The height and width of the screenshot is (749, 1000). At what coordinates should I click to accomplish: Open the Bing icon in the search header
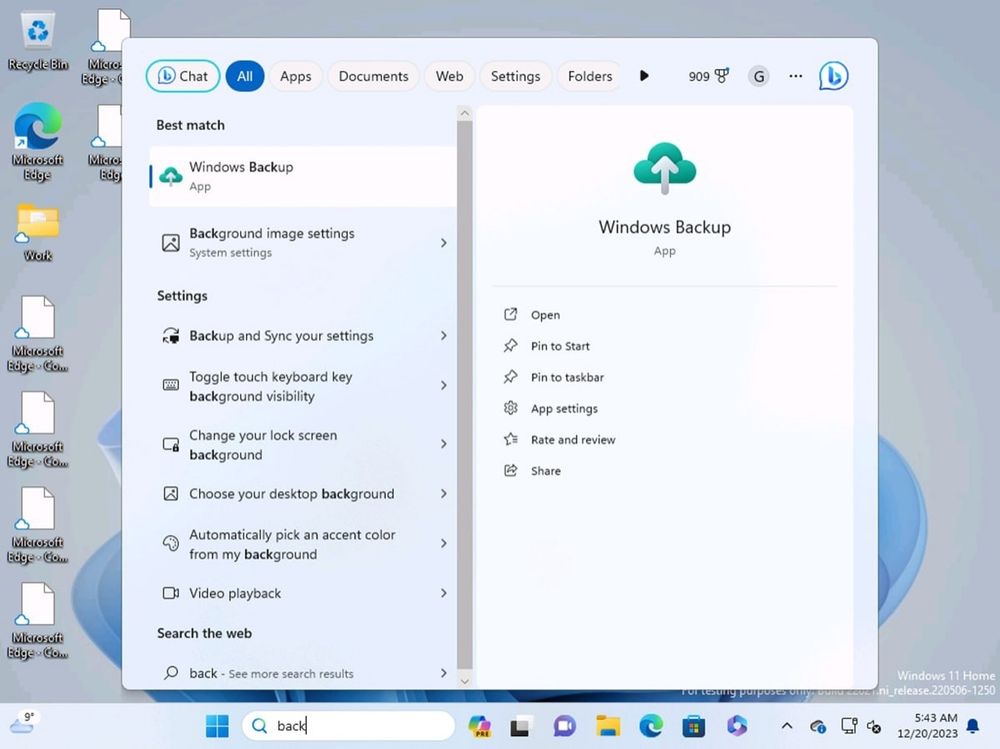pyautogui.click(x=834, y=76)
